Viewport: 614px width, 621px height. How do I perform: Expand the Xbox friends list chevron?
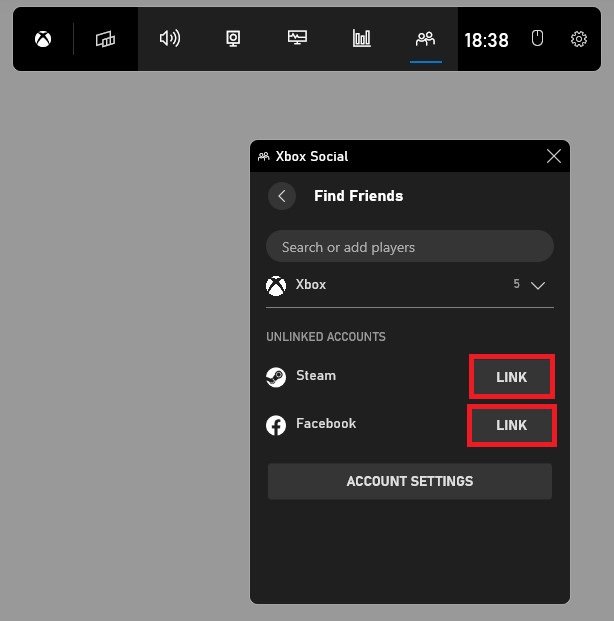click(538, 285)
